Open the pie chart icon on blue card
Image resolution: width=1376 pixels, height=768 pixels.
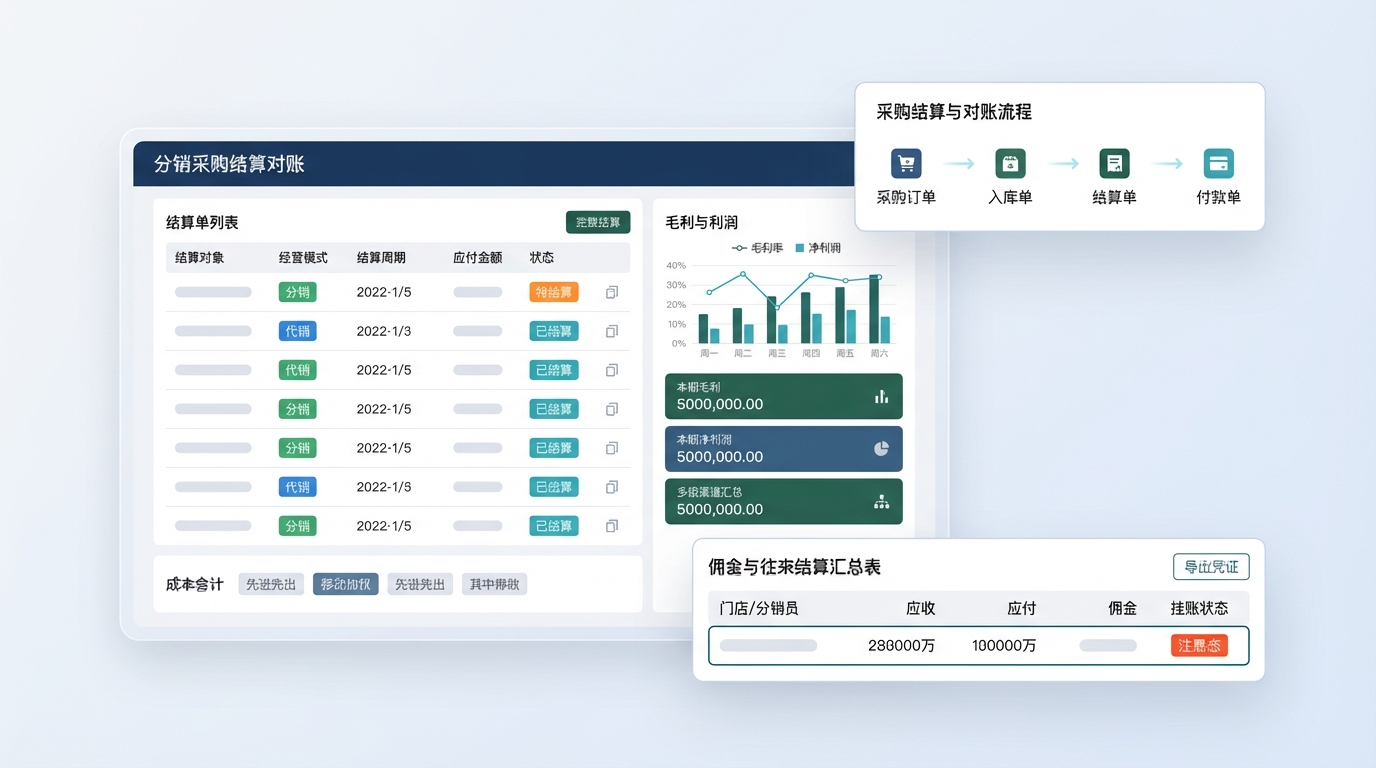881,449
